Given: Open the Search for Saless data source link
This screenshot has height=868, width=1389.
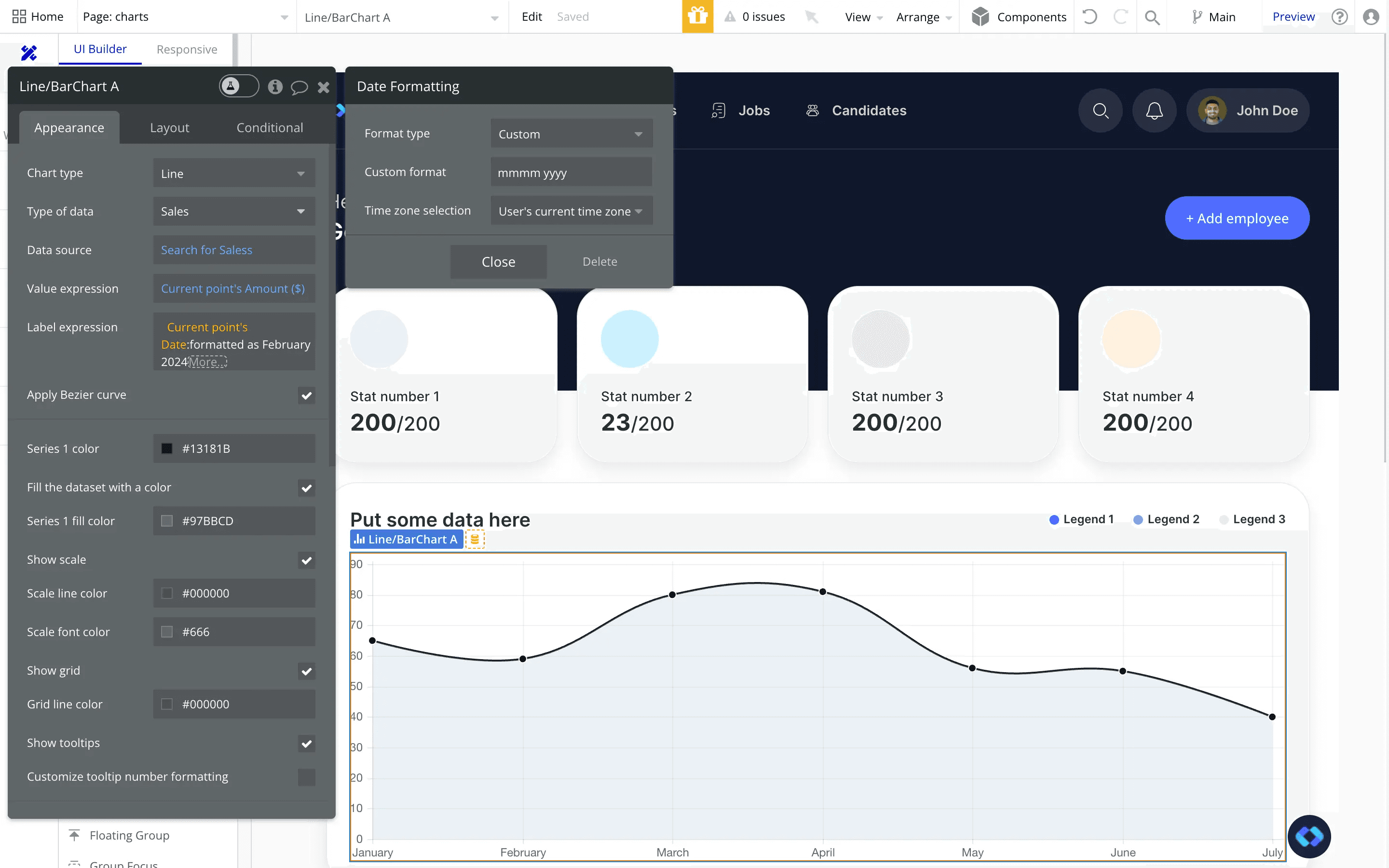Looking at the screenshot, I should (x=206, y=250).
